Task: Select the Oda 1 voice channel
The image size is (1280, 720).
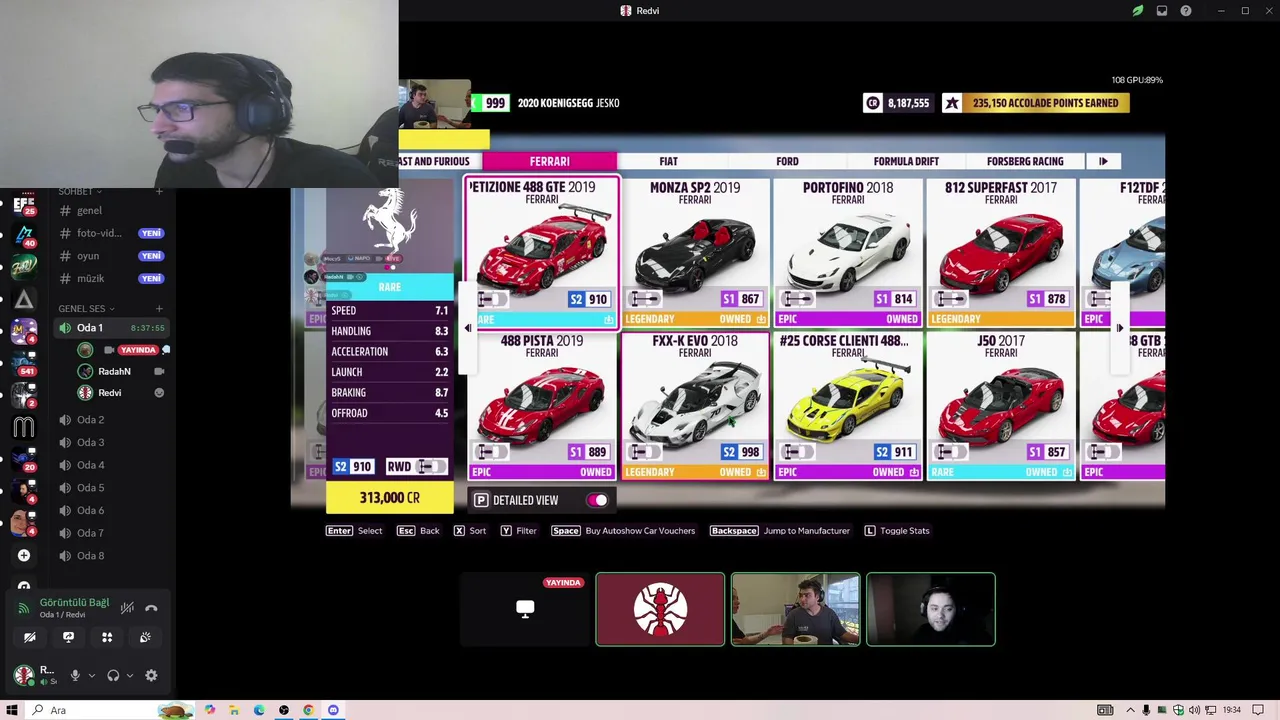Action: point(110,328)
